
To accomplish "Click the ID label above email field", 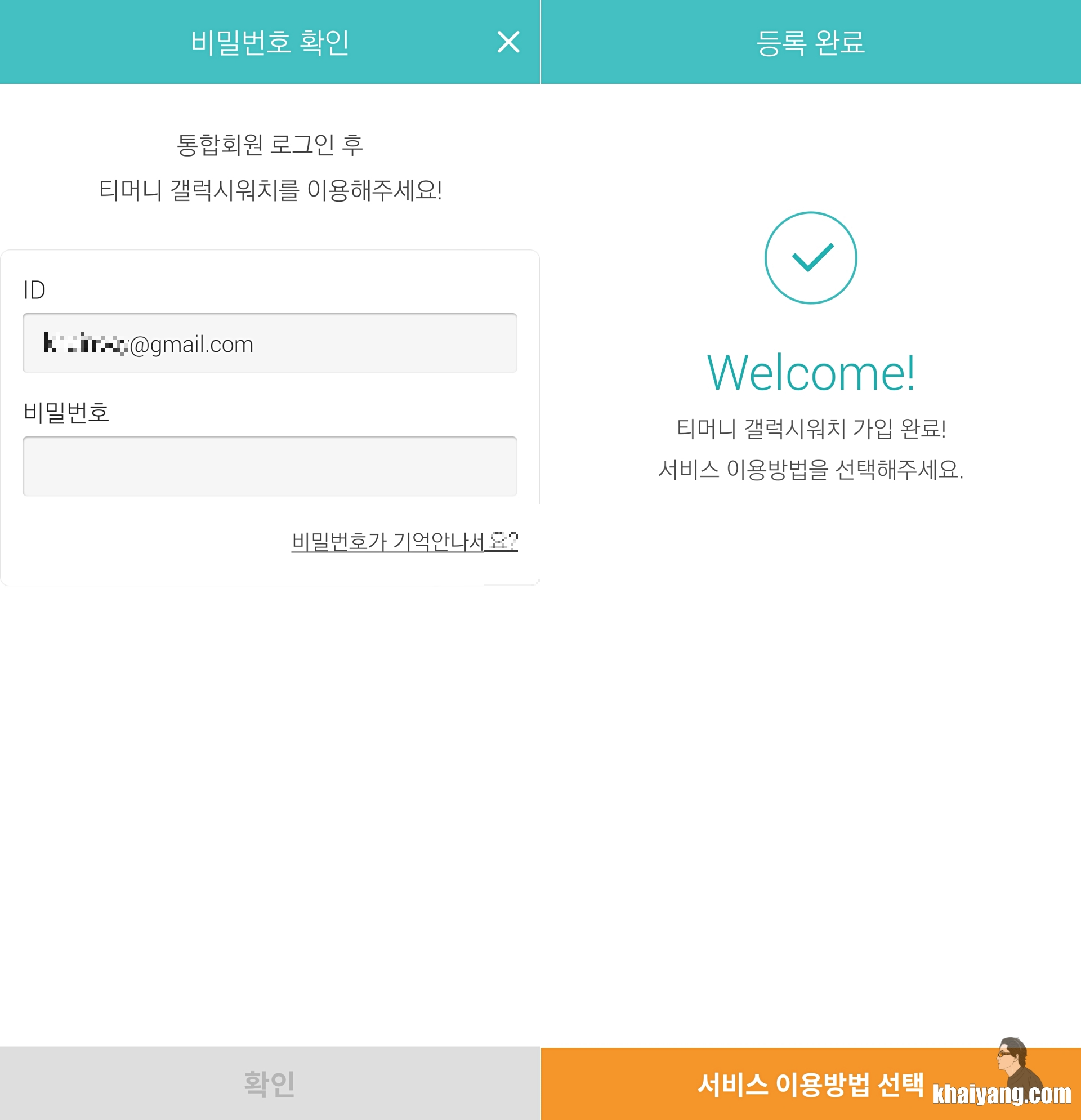I will pyautogui.click(x=34, y=291).
